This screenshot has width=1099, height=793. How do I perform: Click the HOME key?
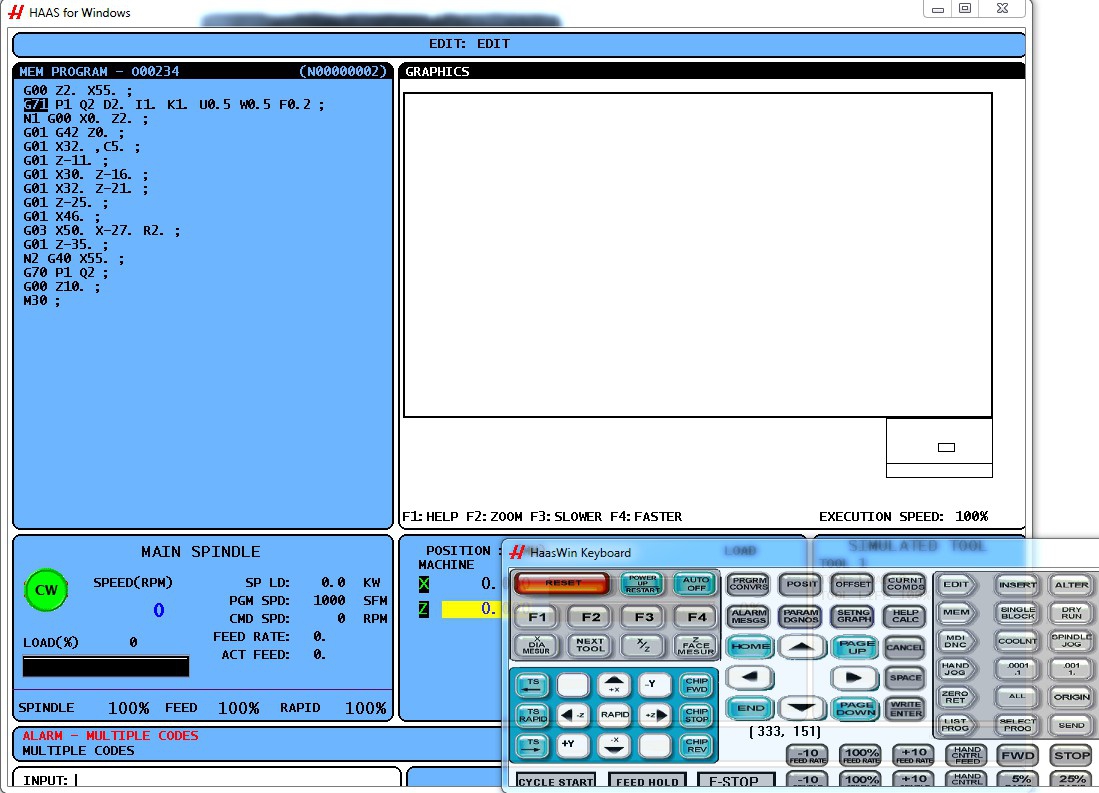point(750,646)
